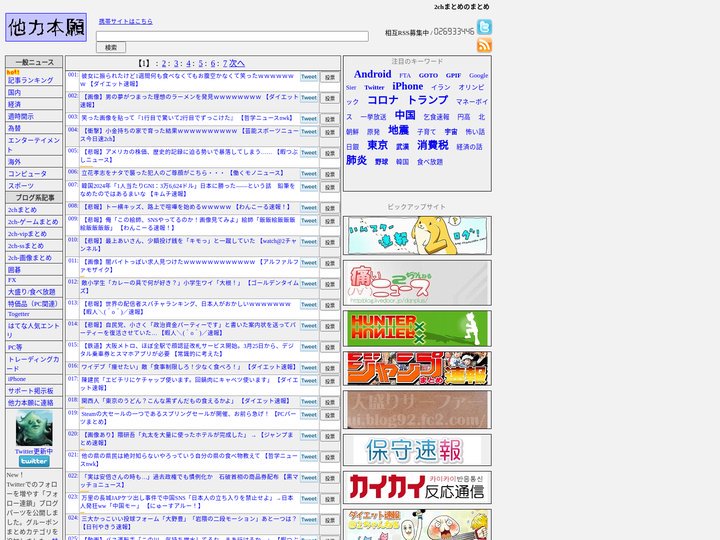Open FX category in sidebar

point(11,280)
